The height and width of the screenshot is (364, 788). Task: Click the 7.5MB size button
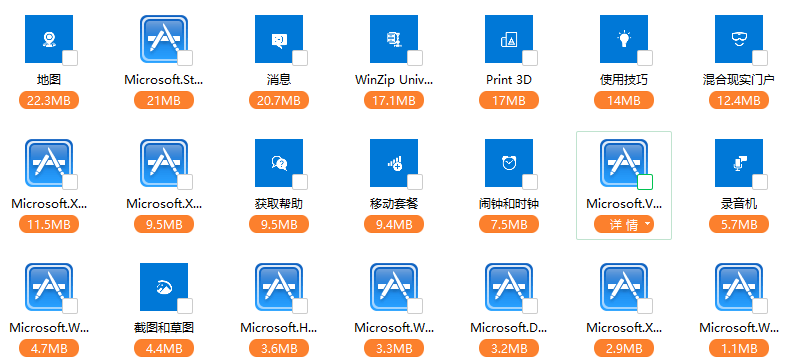tap(509, 224)
